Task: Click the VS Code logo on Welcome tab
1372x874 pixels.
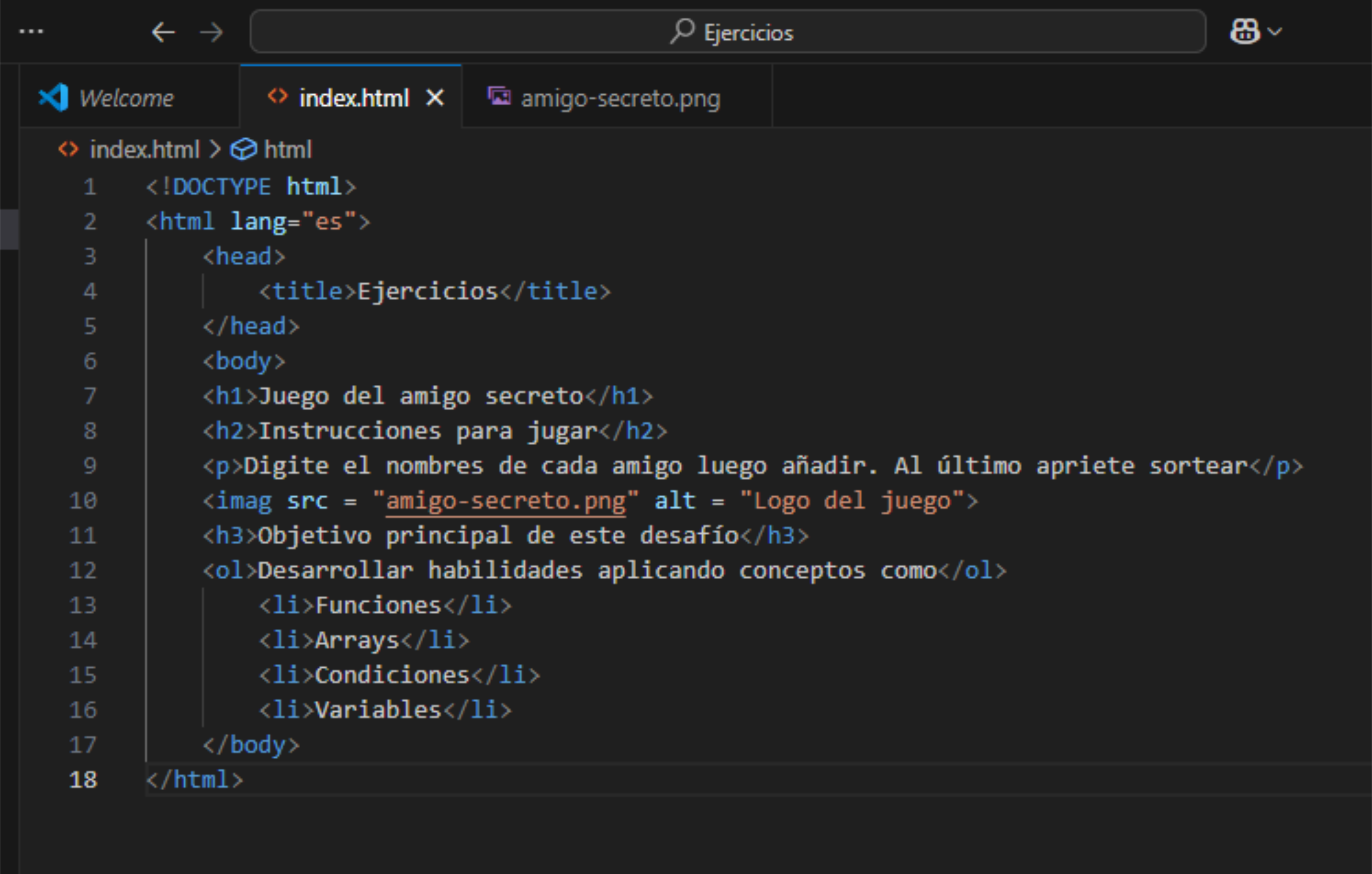Action: pyautogui.click(x=53, y=97)
